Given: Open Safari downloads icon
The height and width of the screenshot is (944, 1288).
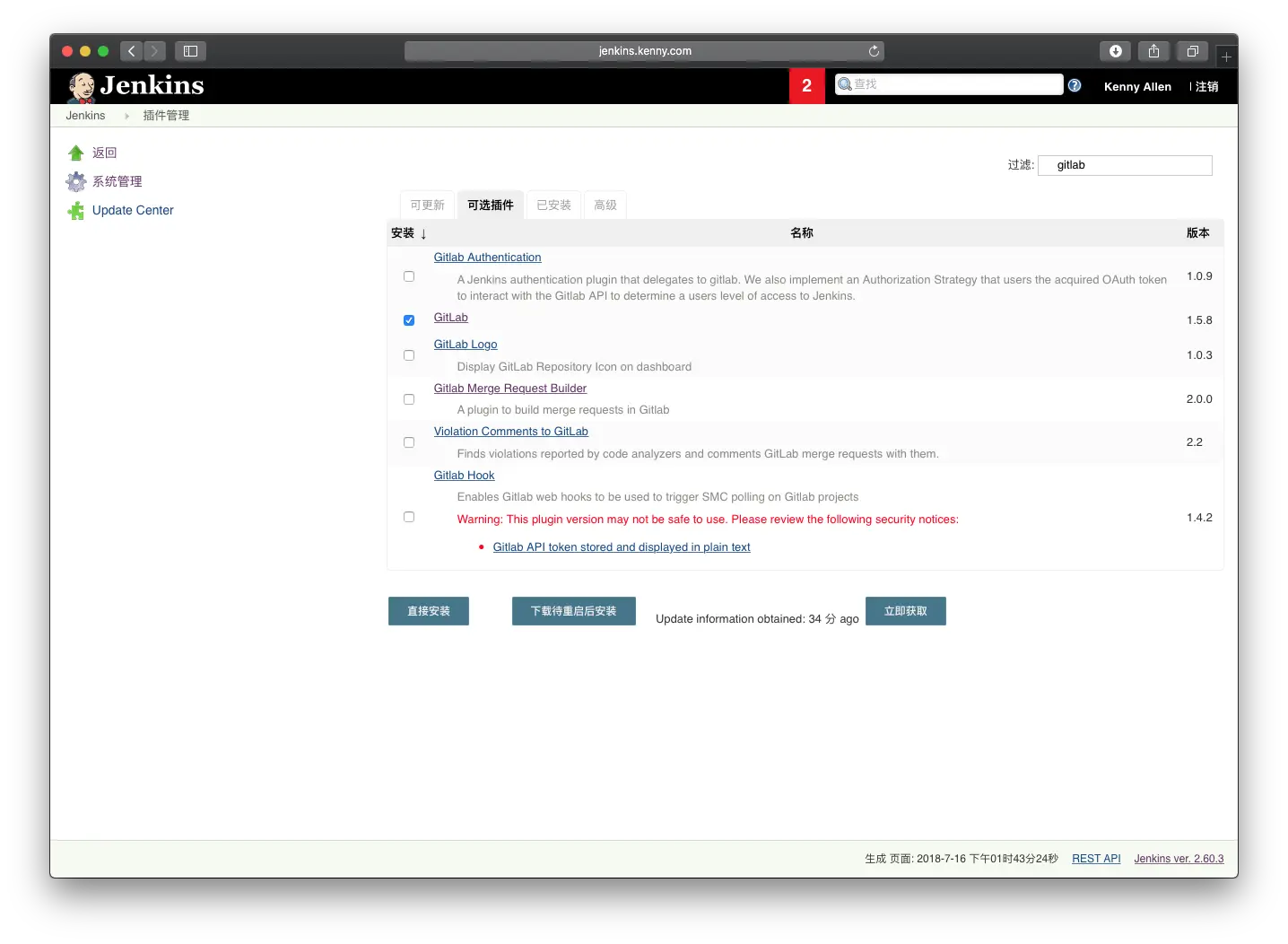Looking at the screenshot, I should tap(1115, 51).
